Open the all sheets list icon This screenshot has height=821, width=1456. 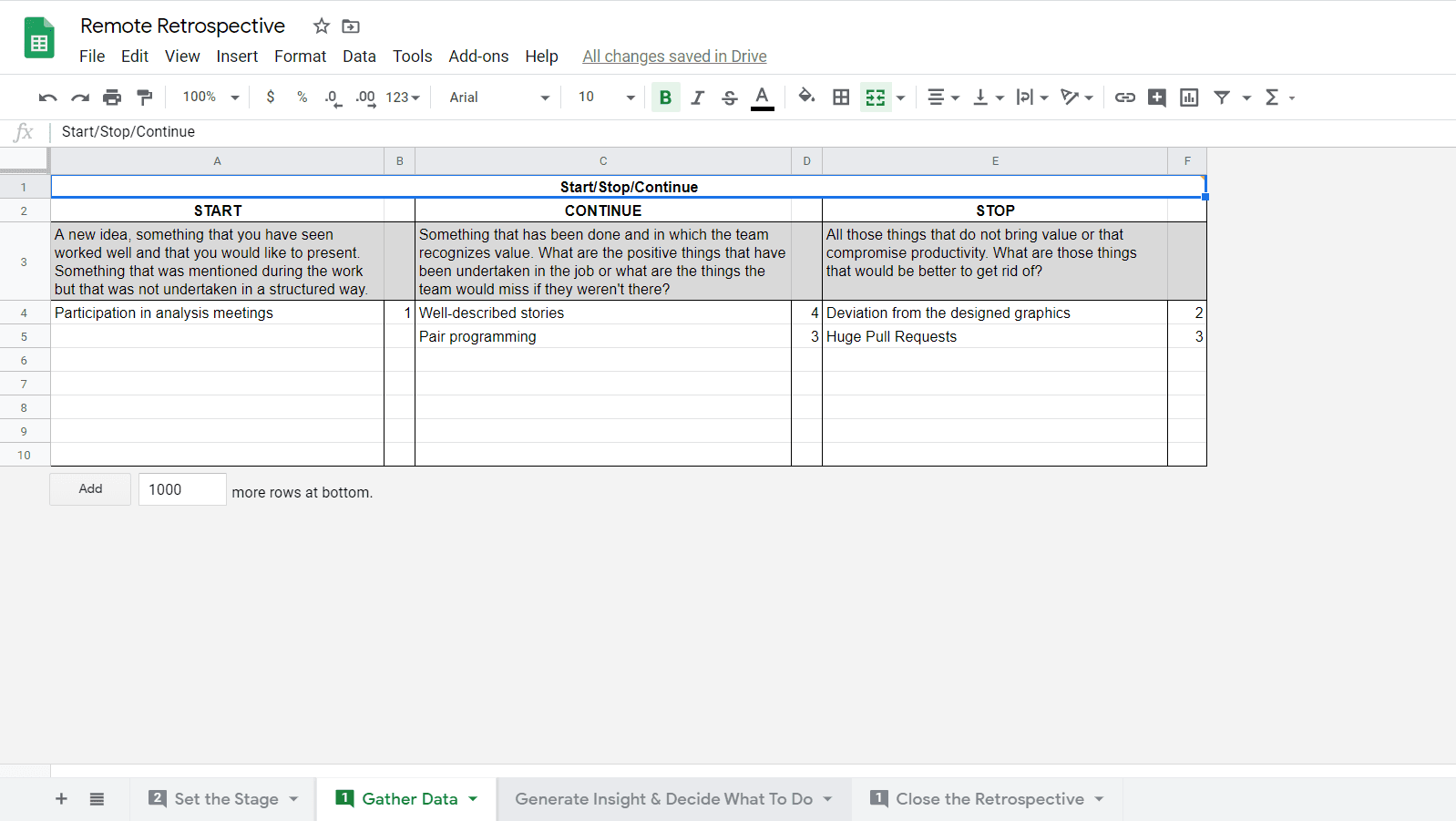[97, 799]
